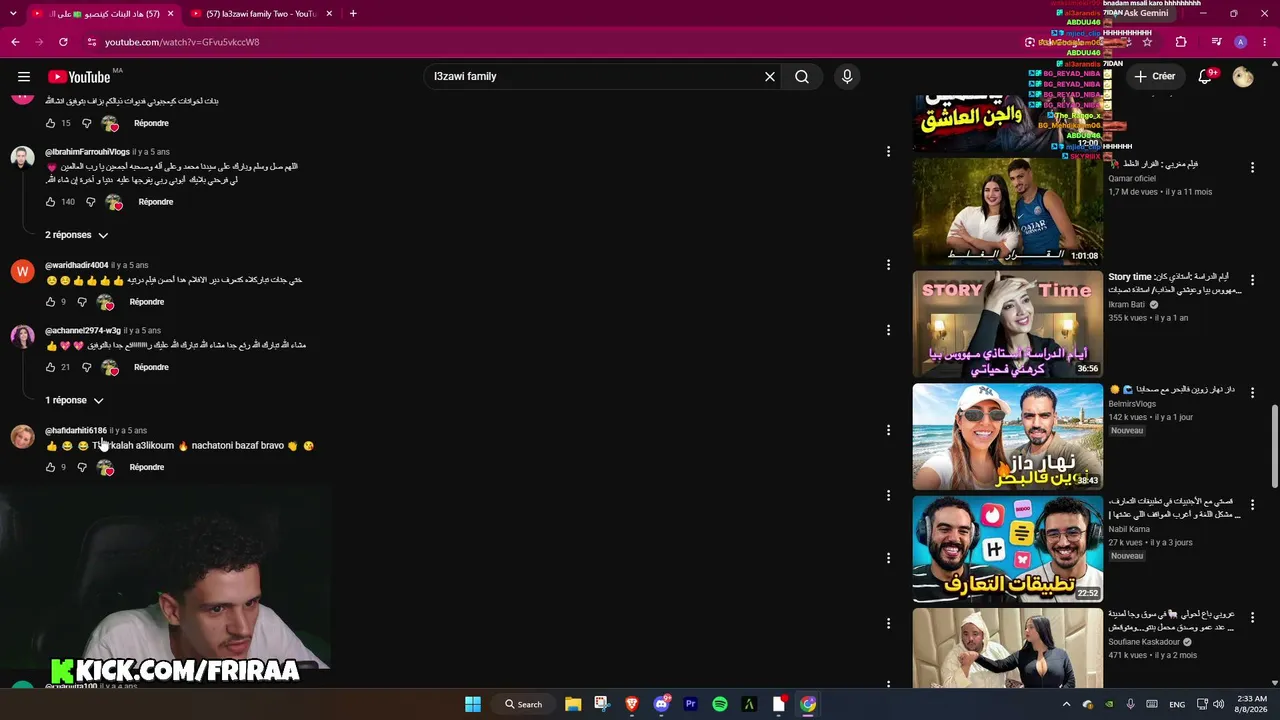Reply to @achannel2974-w3g comment
Viewport: 1280px width, 720px height.
pos(151,367)
